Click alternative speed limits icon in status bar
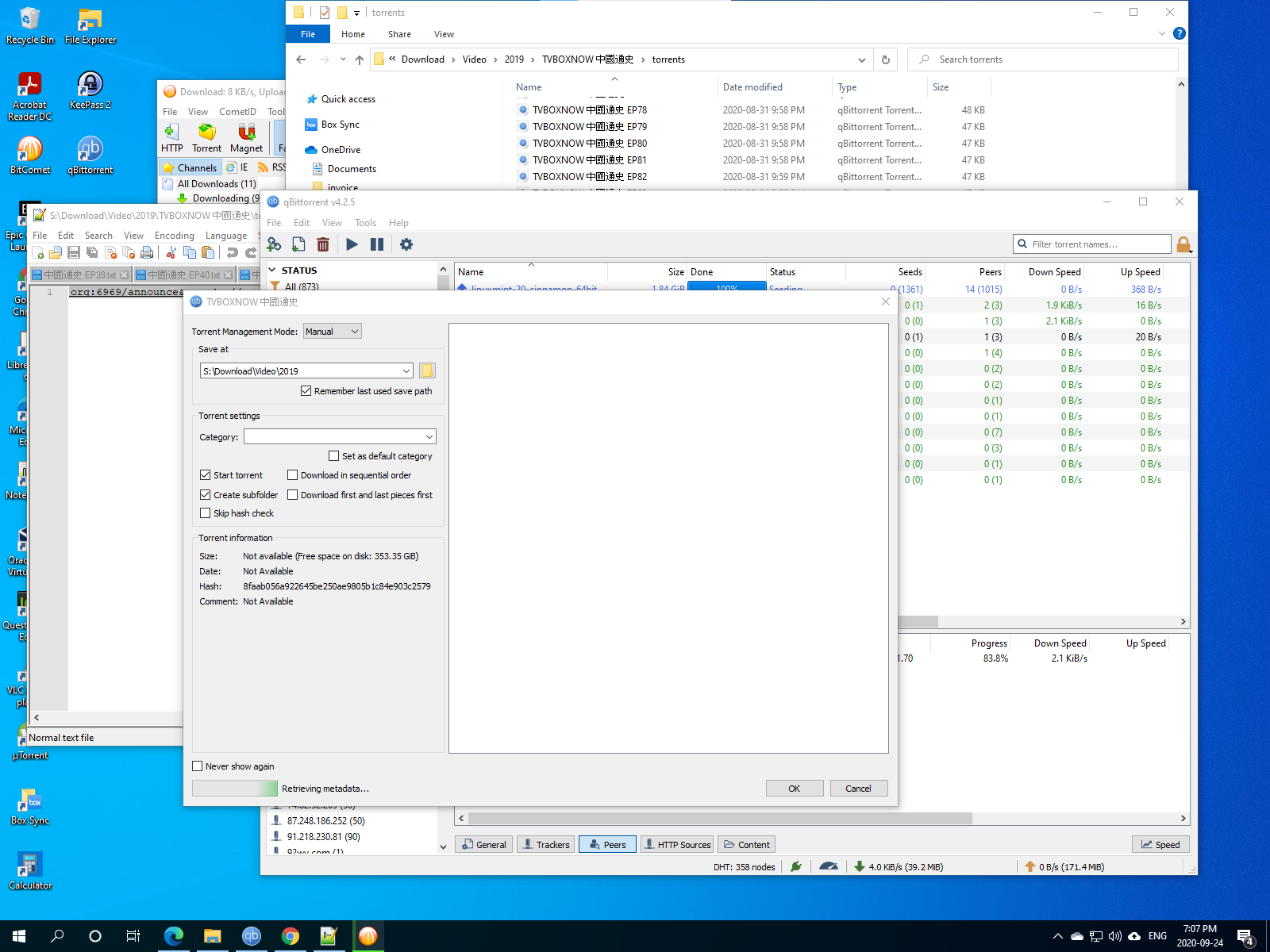The width and height of the screenshot is (1270, 952). tap(828, 866)
